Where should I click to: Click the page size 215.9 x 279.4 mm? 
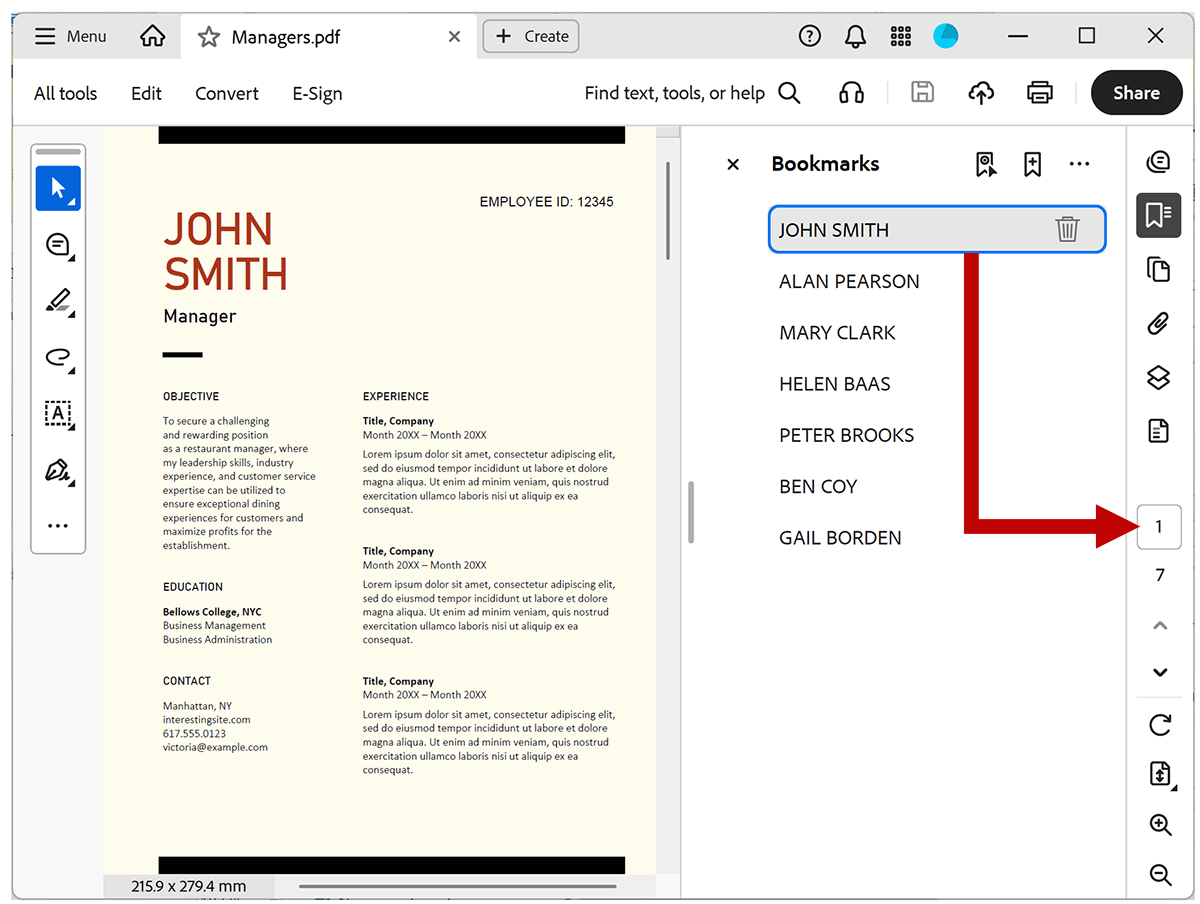tap(188, 886)
